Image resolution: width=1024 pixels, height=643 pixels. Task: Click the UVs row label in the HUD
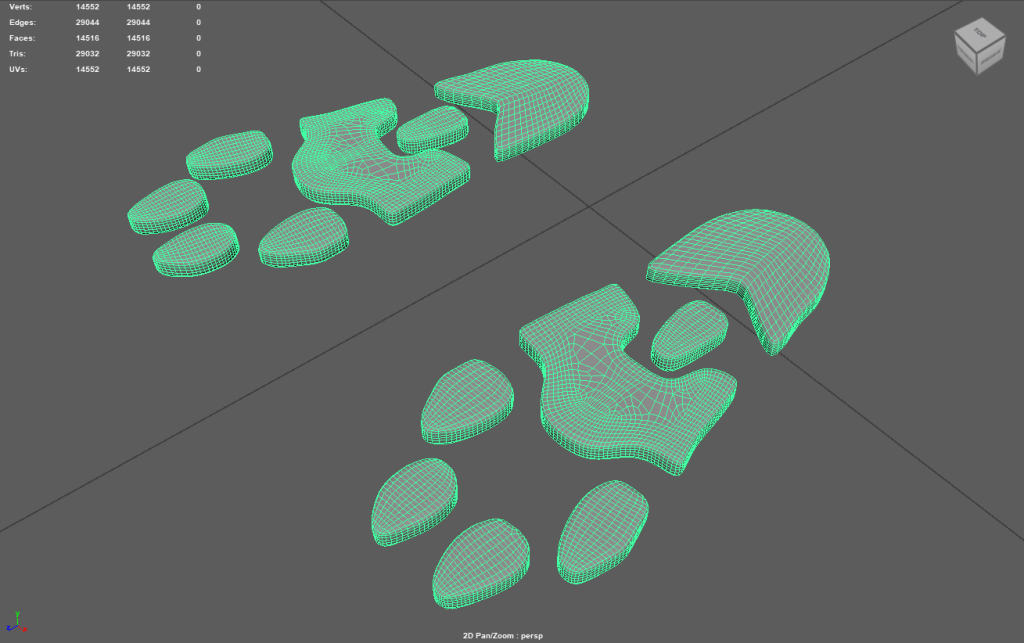click(18, 69)
